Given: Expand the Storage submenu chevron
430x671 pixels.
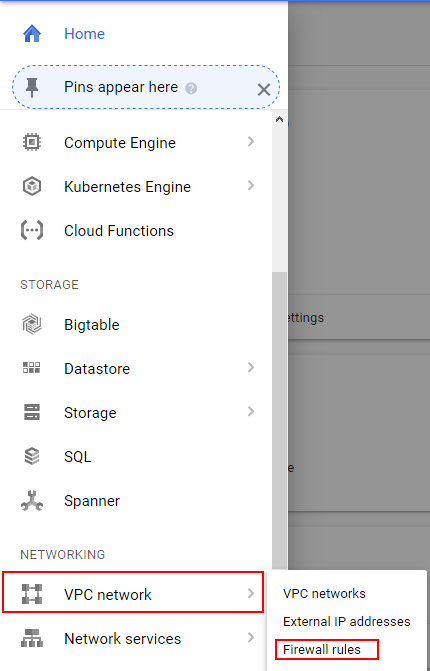Looking at the screenshot, I should click(x=251, y=412).
